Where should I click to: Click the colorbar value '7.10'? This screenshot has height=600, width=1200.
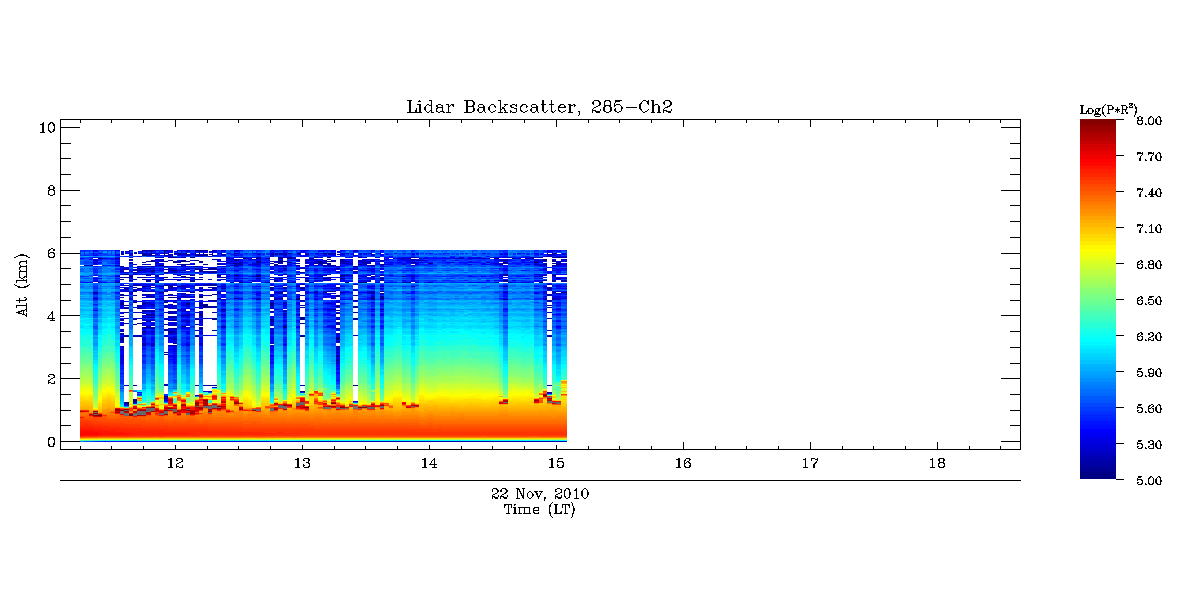tap(1148, 229)
